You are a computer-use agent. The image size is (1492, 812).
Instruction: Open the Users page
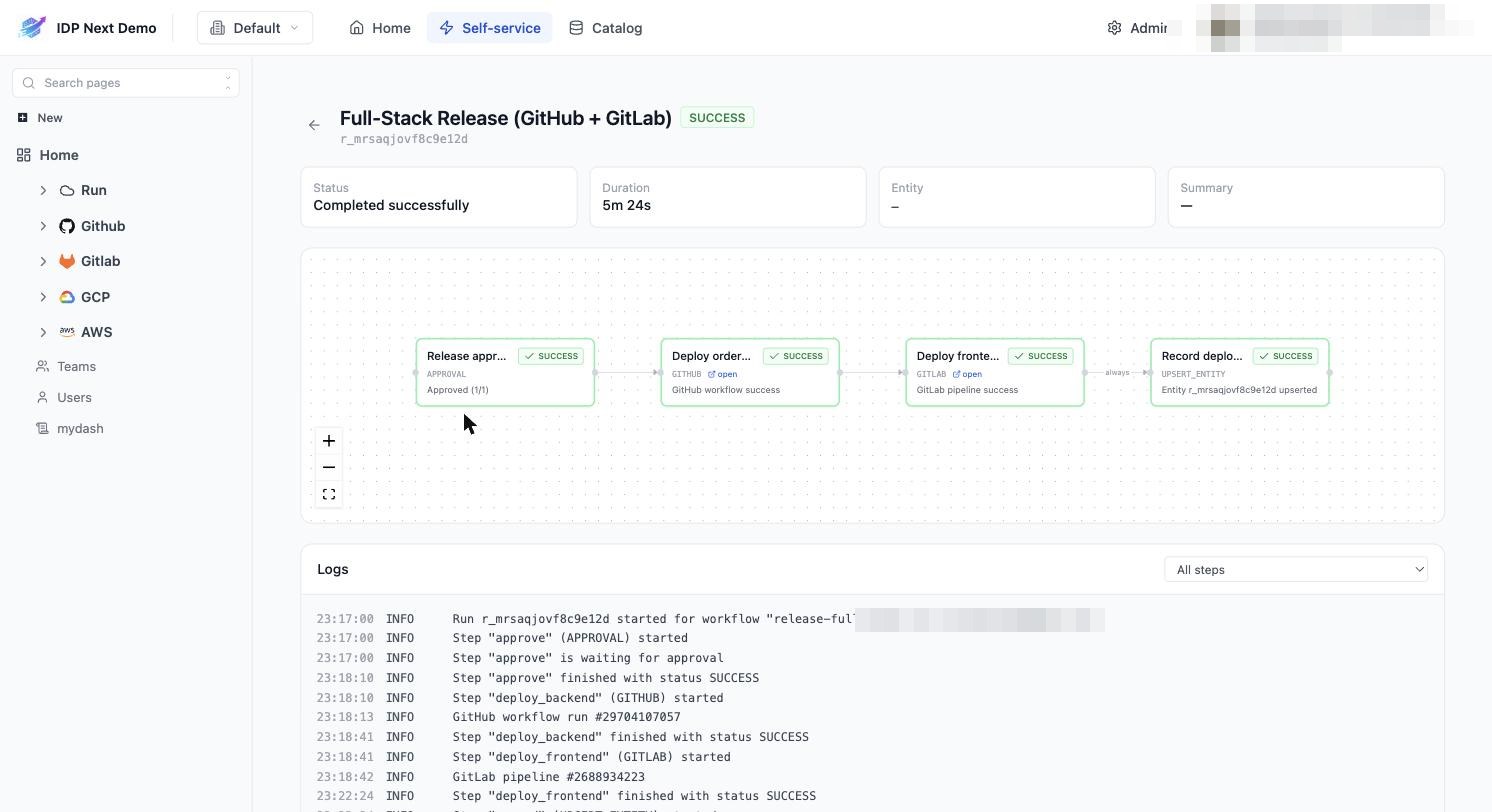coord(74,398)
